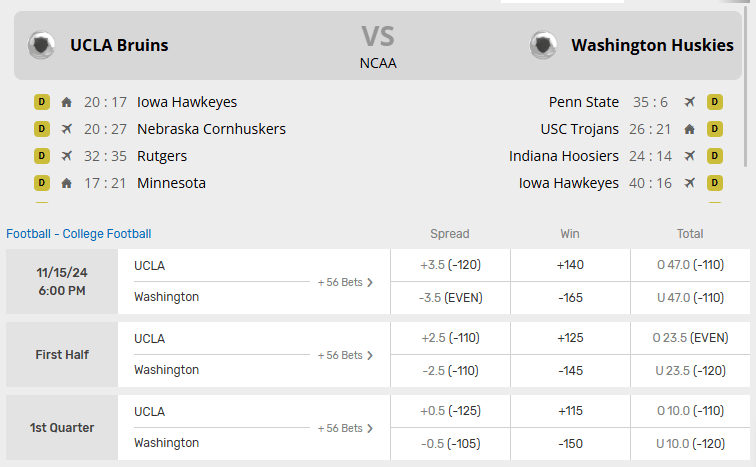The width and height of the screenshot is (756, 467).
Task: Pick Washington full game moneyline -165
Action: tap(570, 297)
